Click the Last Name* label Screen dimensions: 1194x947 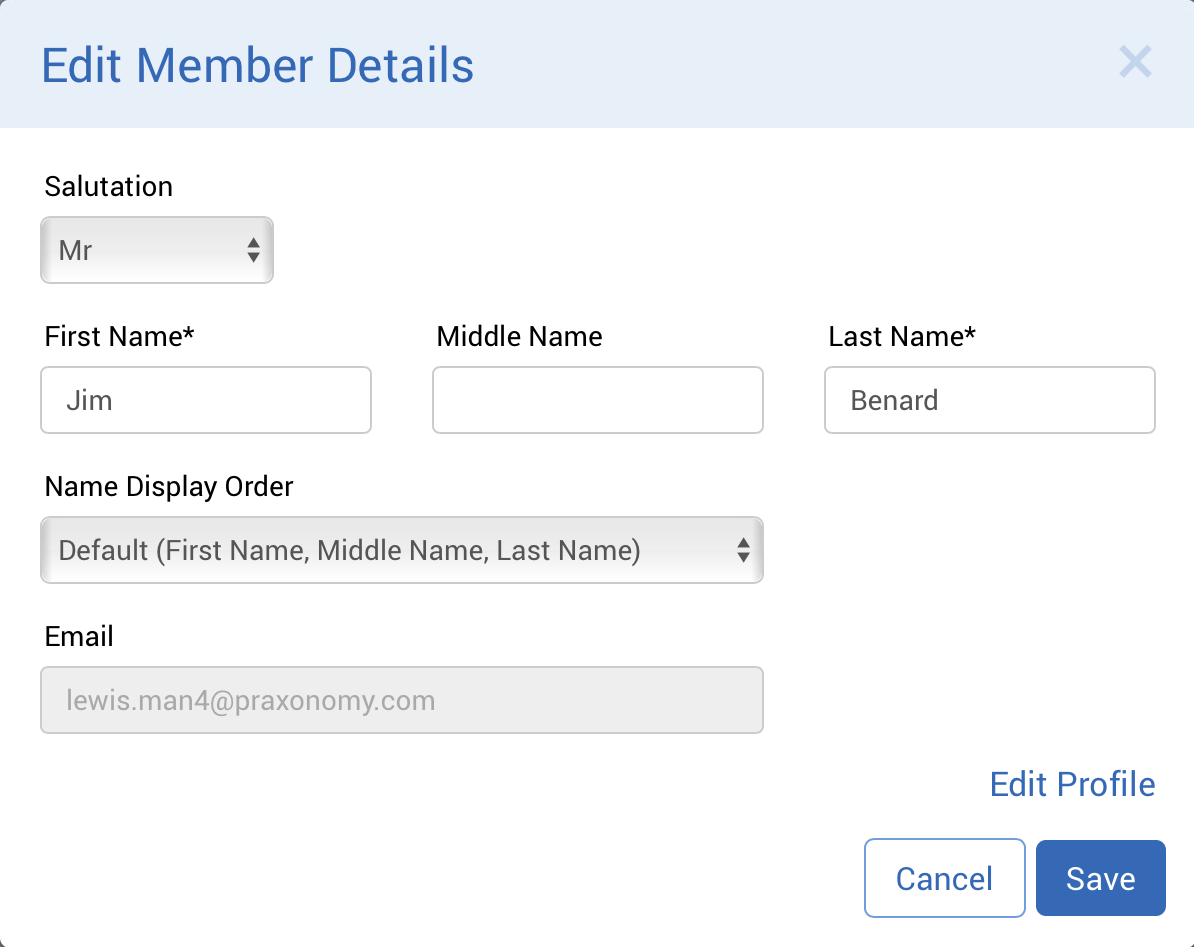click(x=902, y=337)
